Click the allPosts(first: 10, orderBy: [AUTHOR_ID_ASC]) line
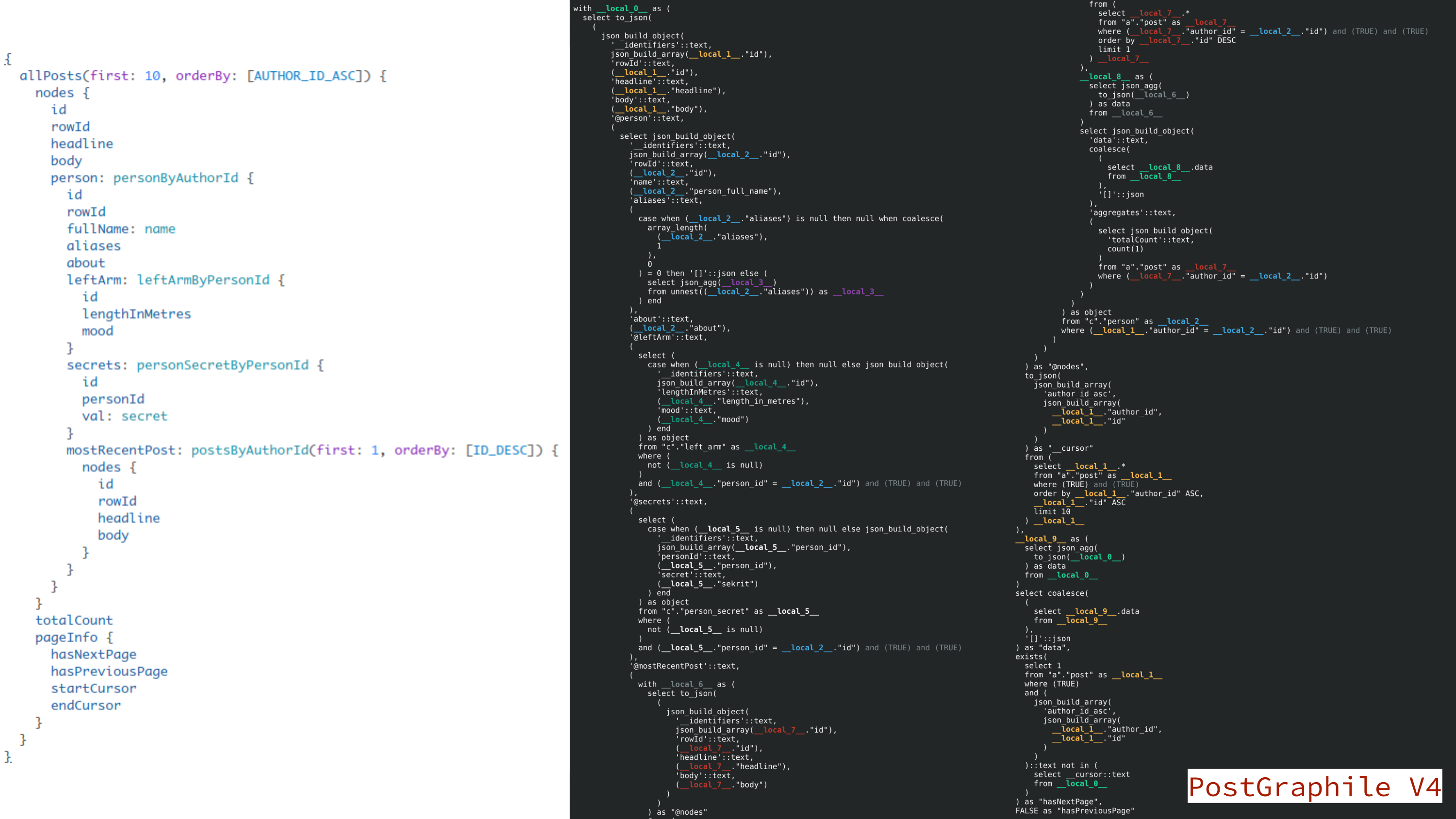Viewport: 1456px width, 819px height. tap(203, 76)
